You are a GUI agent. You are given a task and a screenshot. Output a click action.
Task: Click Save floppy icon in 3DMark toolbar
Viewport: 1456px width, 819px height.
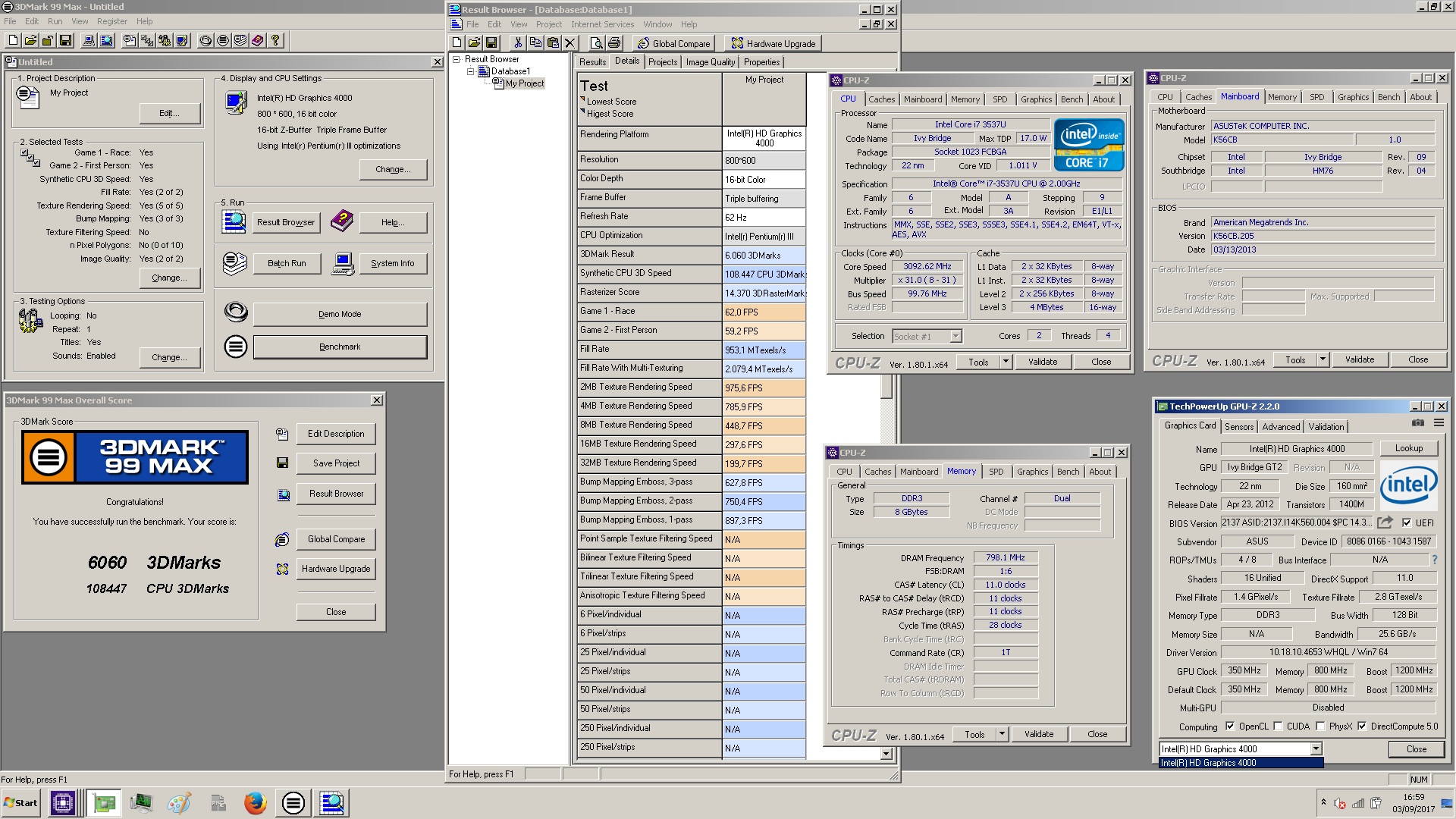(x=65, y=40)
